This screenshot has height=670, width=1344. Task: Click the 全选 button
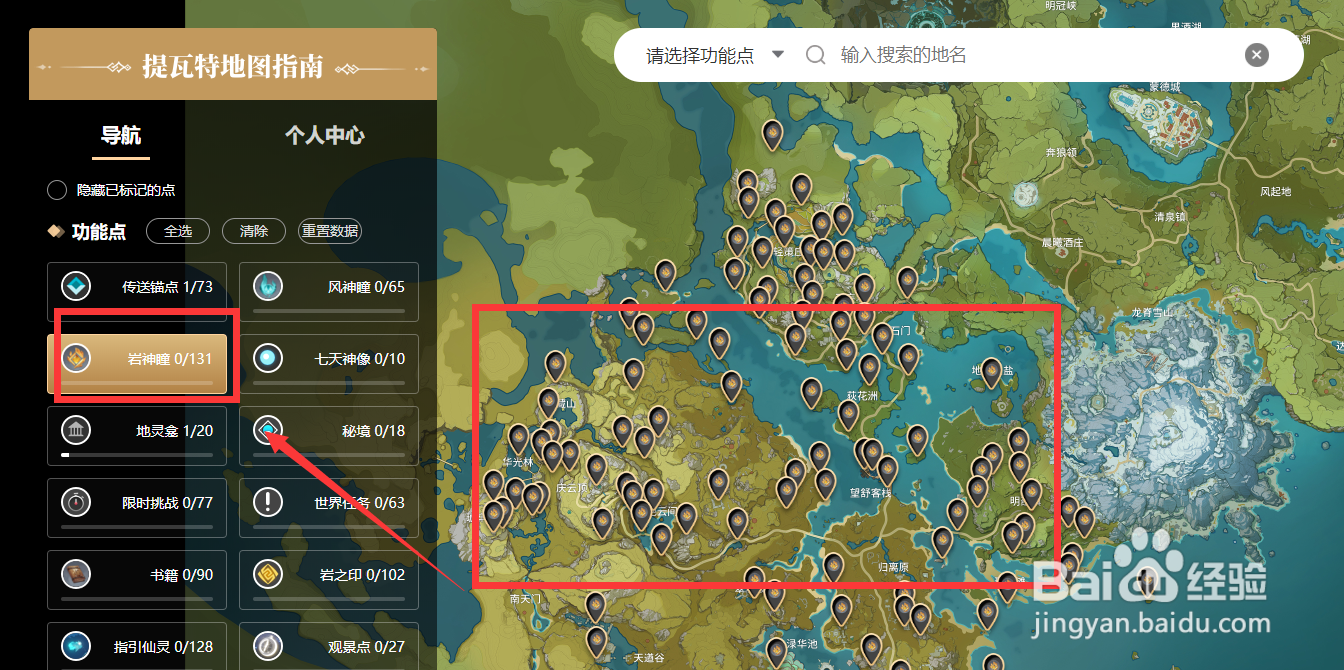click(178, 231)
